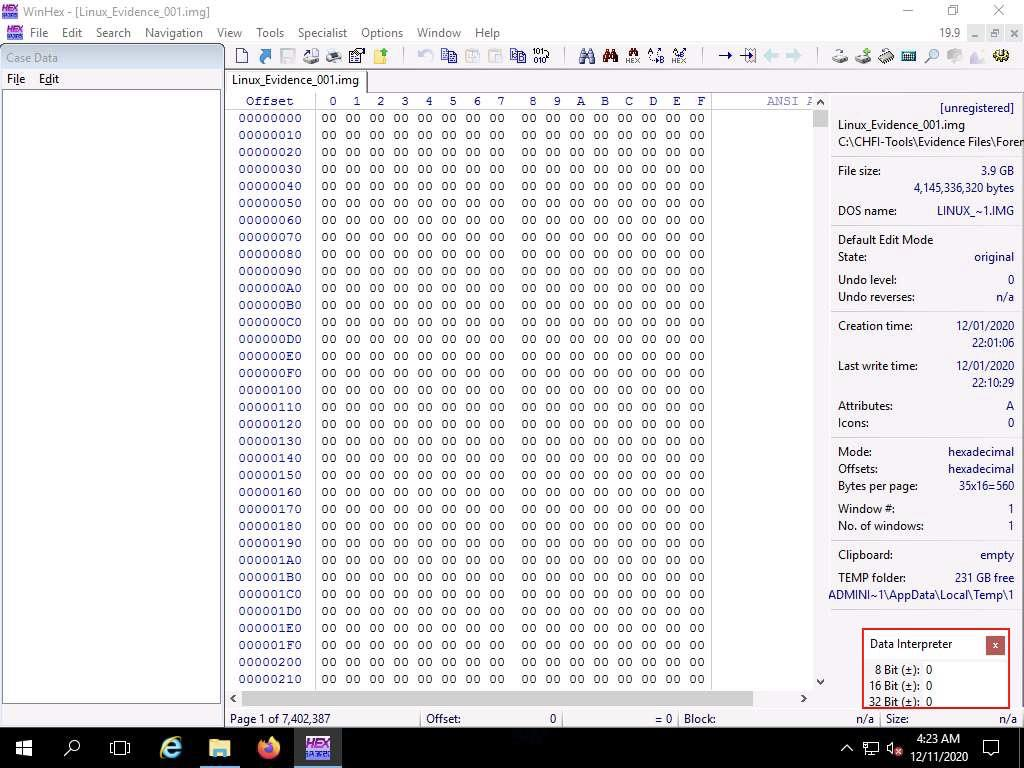1024x768 pixels.
Task: Click the Back navigation arrow icon
Action: tap(771, 56)
